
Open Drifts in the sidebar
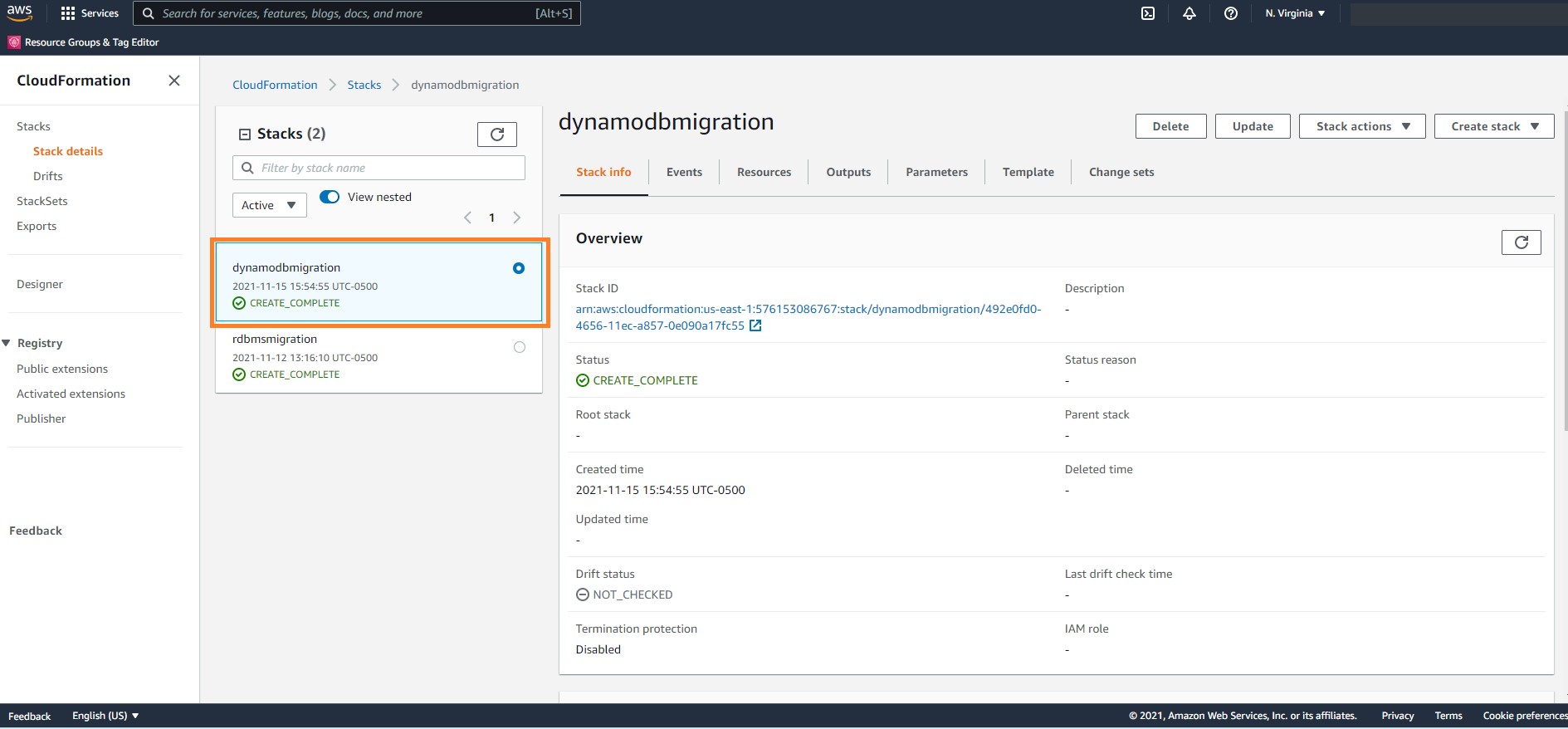click(48, 176)
